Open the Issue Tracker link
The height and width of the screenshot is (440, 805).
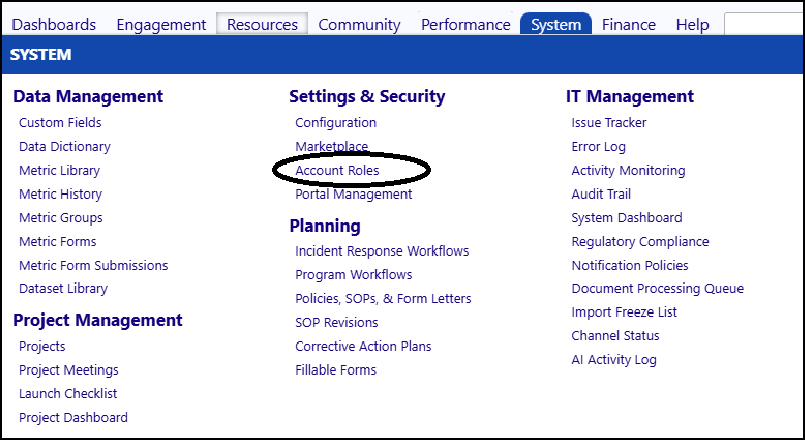[x=609, y=123]
